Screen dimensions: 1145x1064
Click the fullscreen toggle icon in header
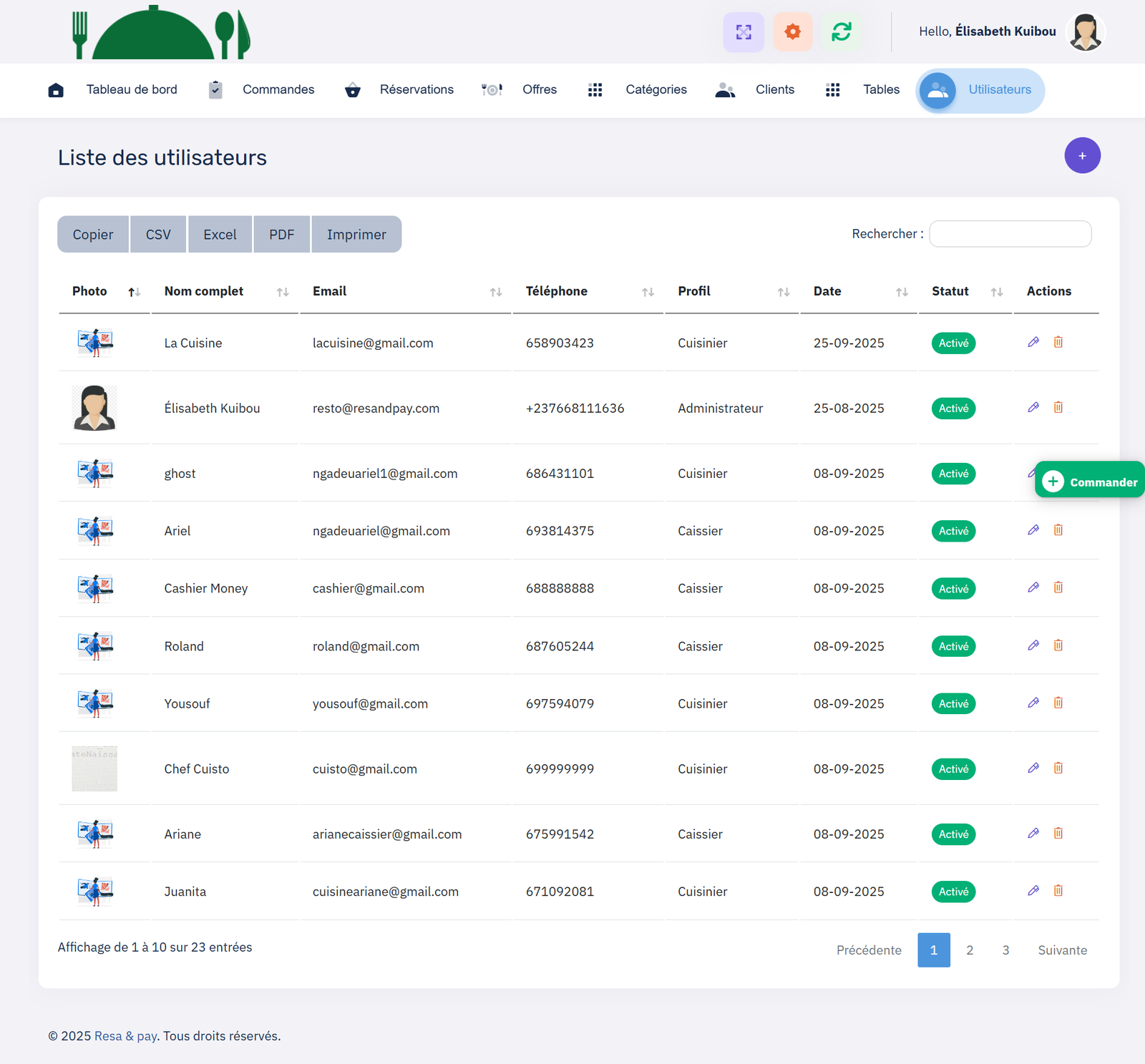click(744, 32)
